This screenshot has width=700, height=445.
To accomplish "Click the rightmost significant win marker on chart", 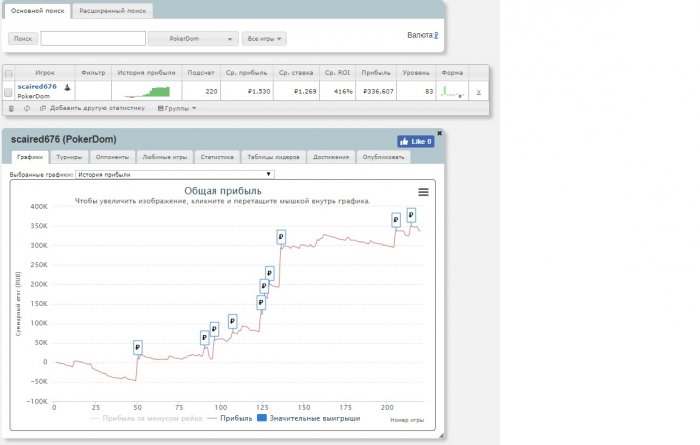I will [410, 215].
